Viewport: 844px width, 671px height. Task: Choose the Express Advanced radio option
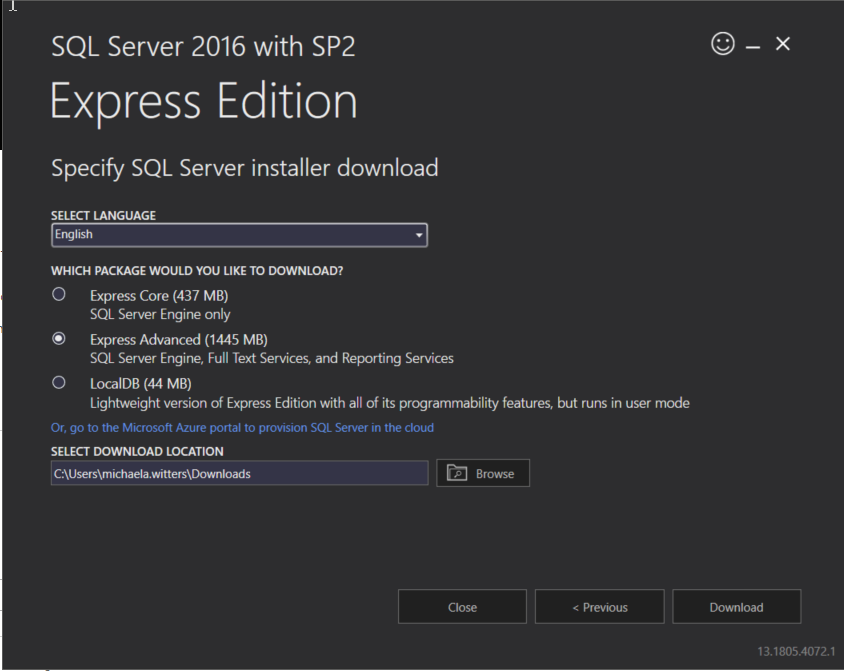59,338
